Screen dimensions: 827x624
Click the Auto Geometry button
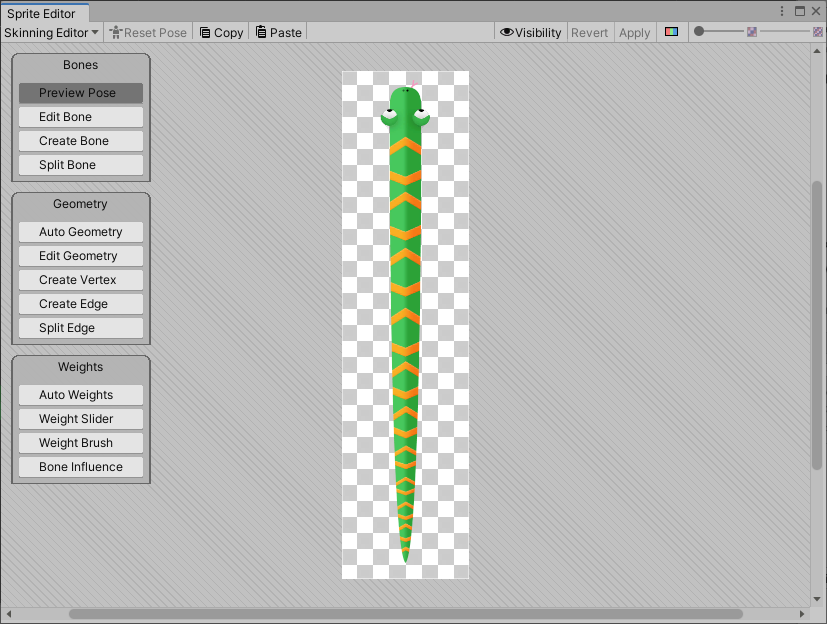pyautogui.click(x=80, y=232)
